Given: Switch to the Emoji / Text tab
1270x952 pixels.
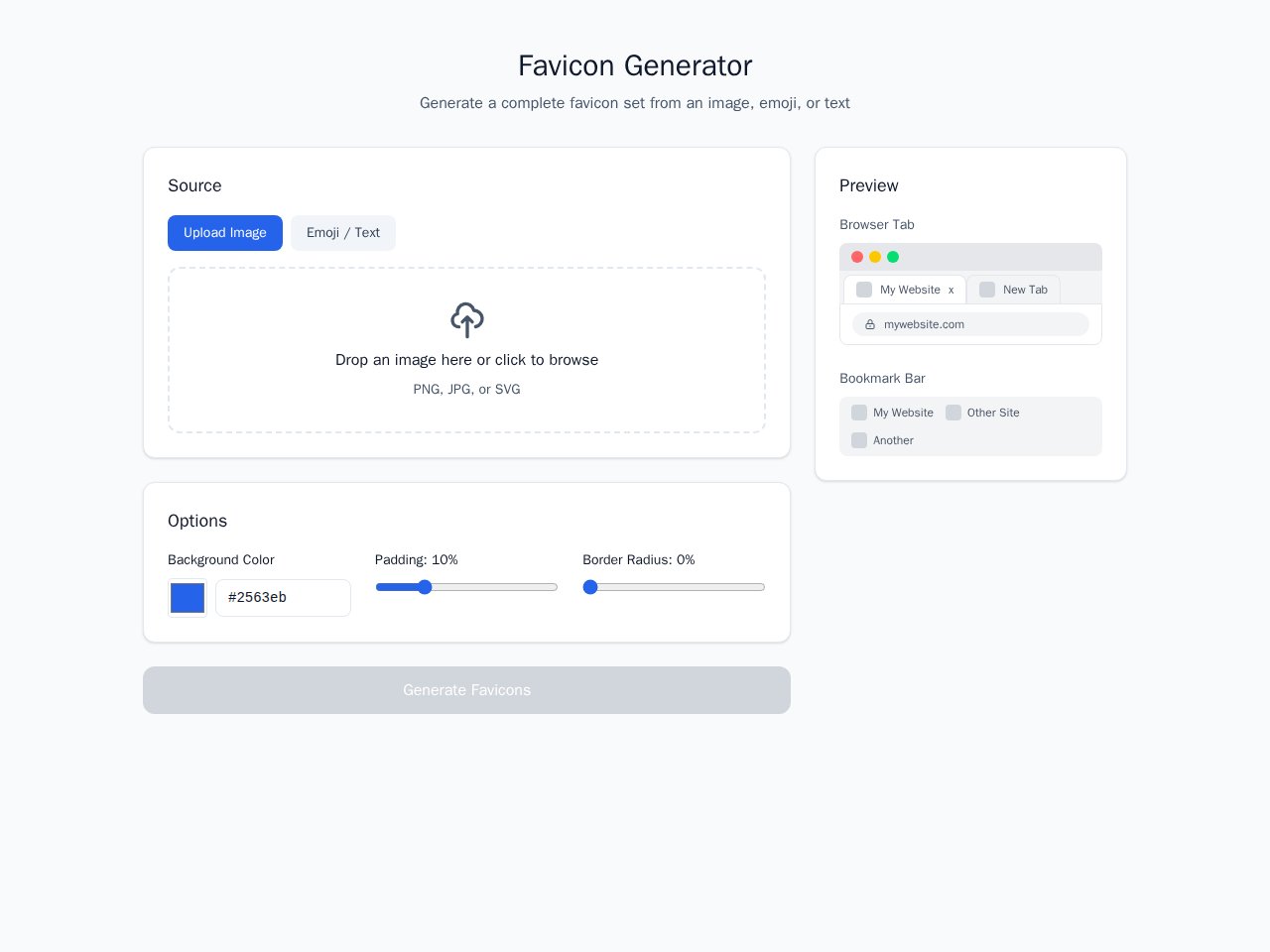Looking at the screenshot, I should tap(343, 233).
